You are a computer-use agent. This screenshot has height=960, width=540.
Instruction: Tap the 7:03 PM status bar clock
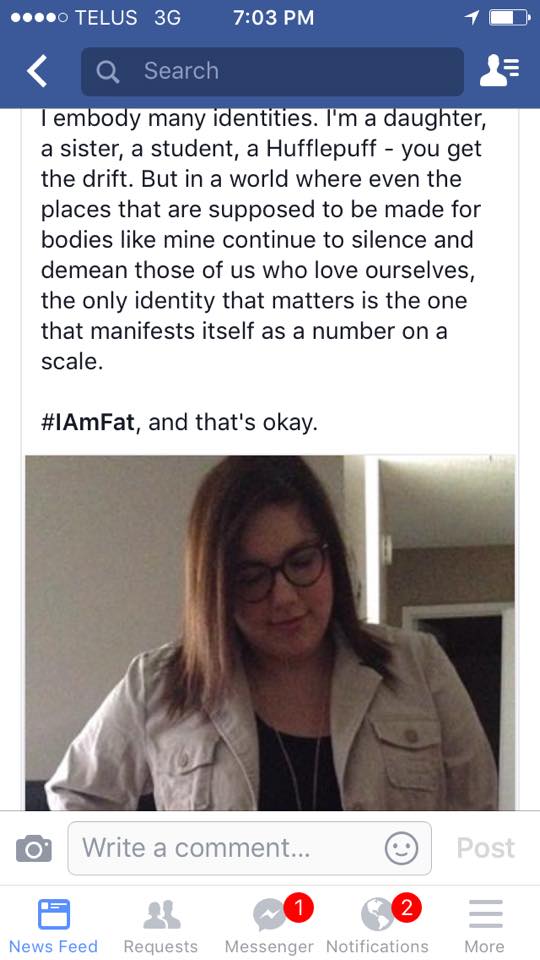pyautogui.click(x=273, y=18)
